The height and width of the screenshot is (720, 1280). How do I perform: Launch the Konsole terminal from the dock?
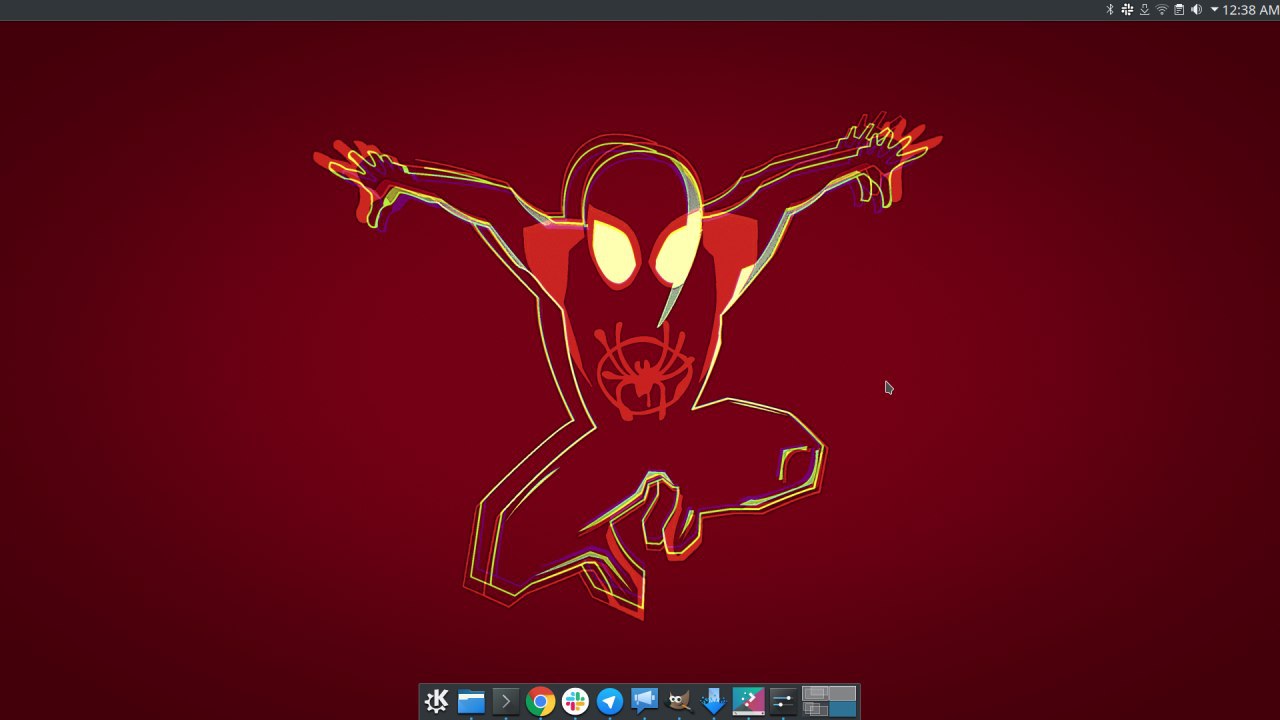tap(506, 702)
